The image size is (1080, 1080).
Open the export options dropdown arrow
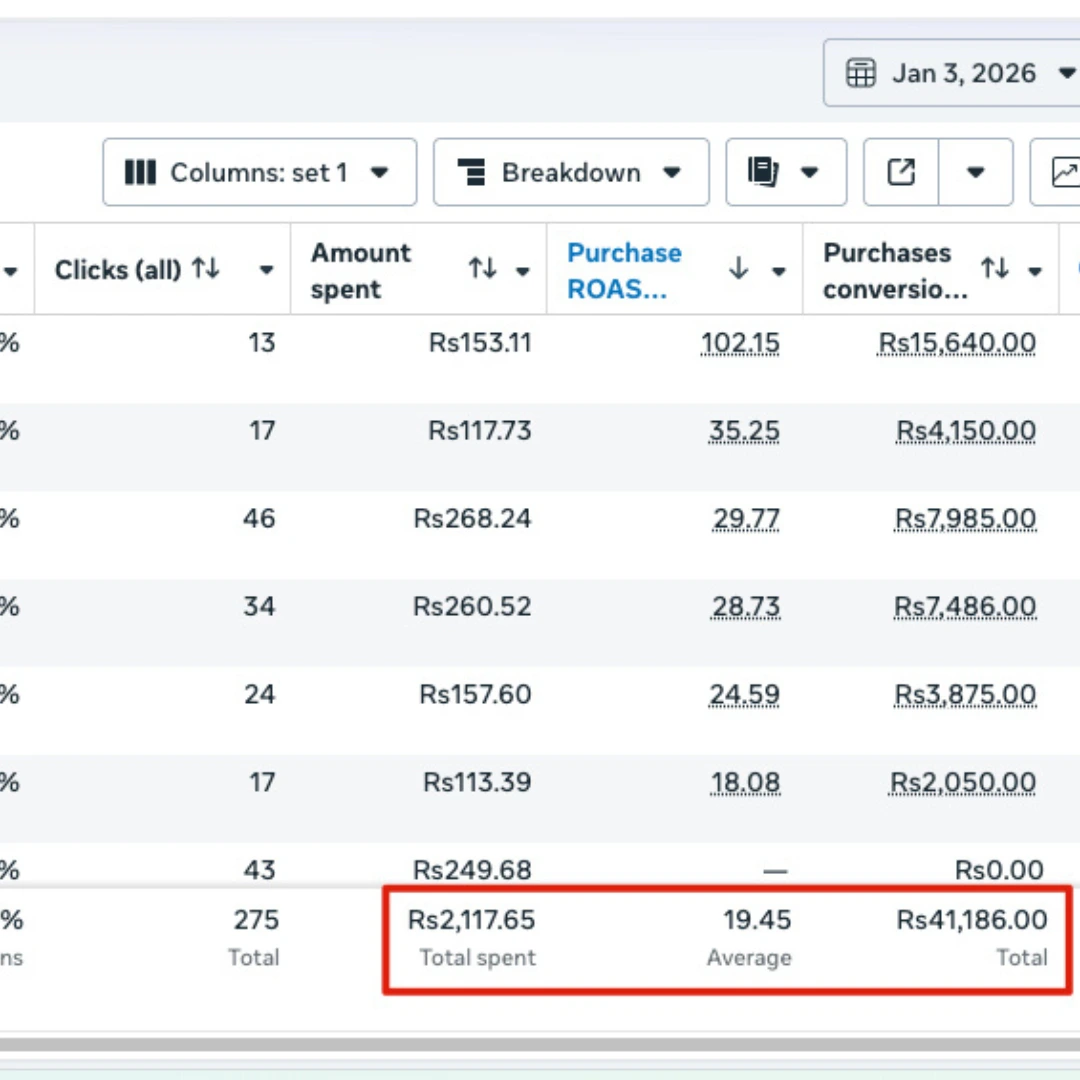click(x=975, y=173)
